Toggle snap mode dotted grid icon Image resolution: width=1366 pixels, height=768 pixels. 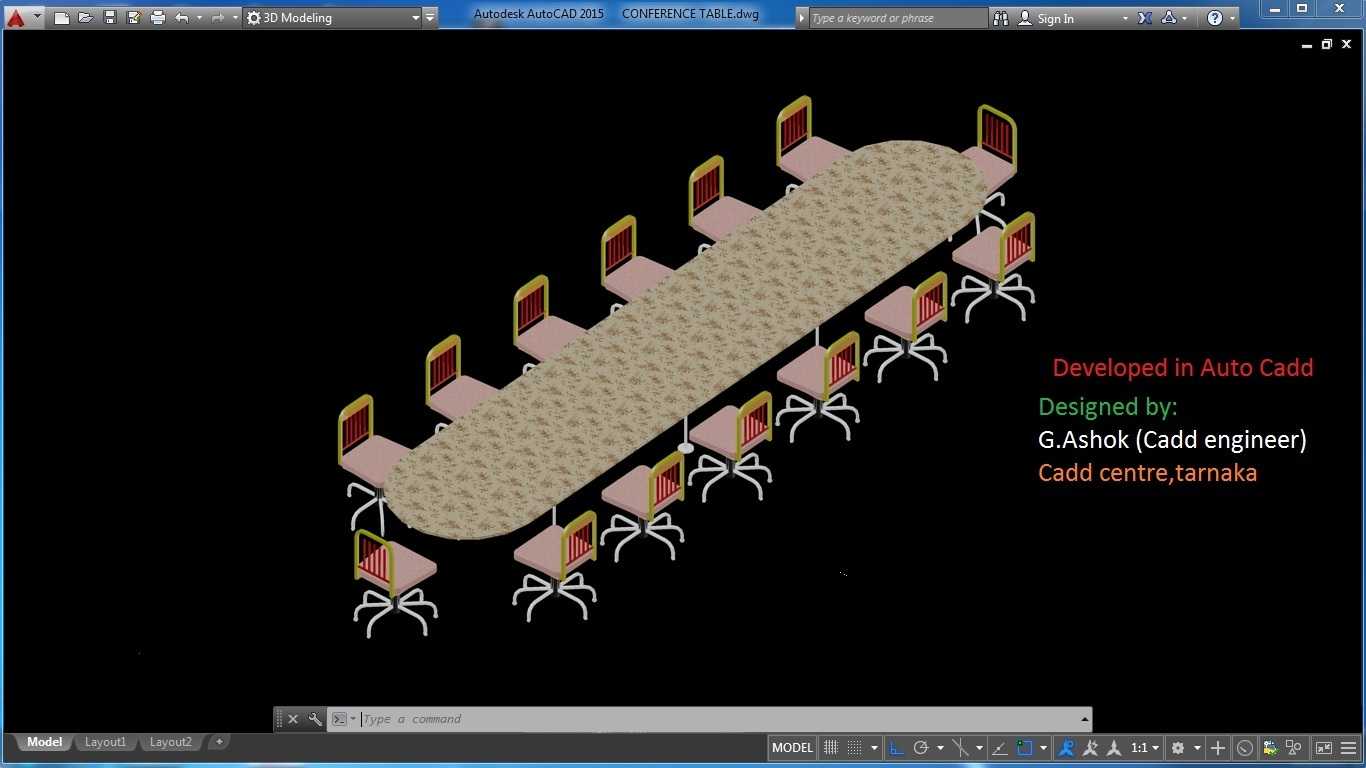[855, 747]
